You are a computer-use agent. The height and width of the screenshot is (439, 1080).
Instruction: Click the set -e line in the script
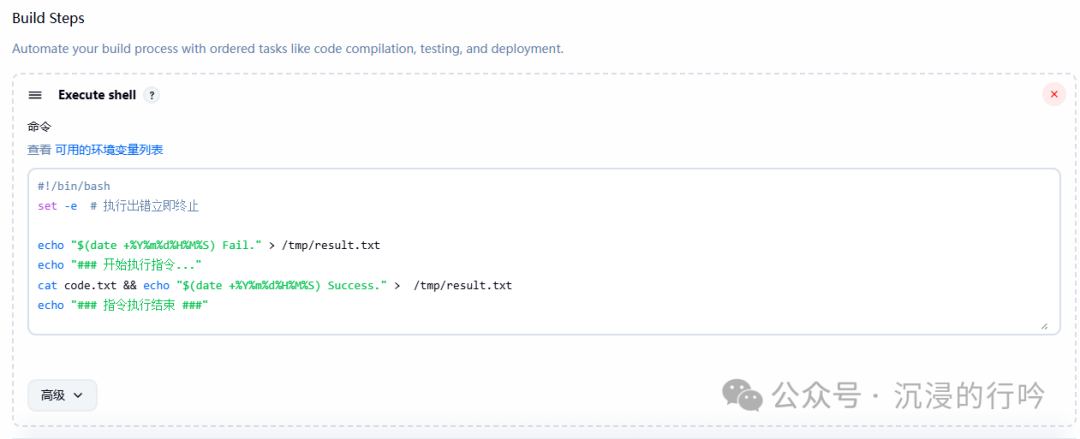(x=118, y=206)
